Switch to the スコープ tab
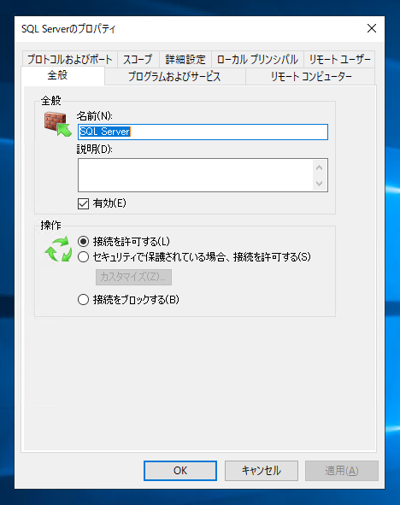 pos(138,59)
